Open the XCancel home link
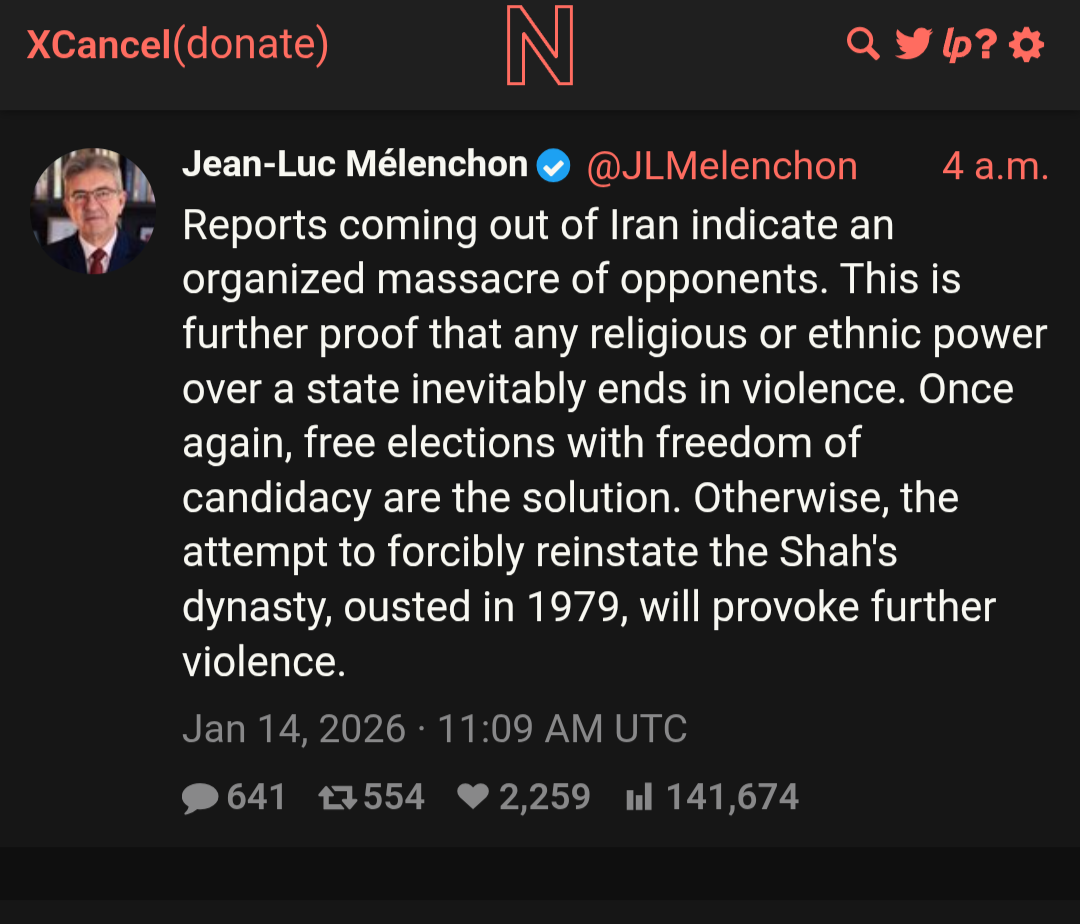1080x924 pixels. click(x=98, y=45)
